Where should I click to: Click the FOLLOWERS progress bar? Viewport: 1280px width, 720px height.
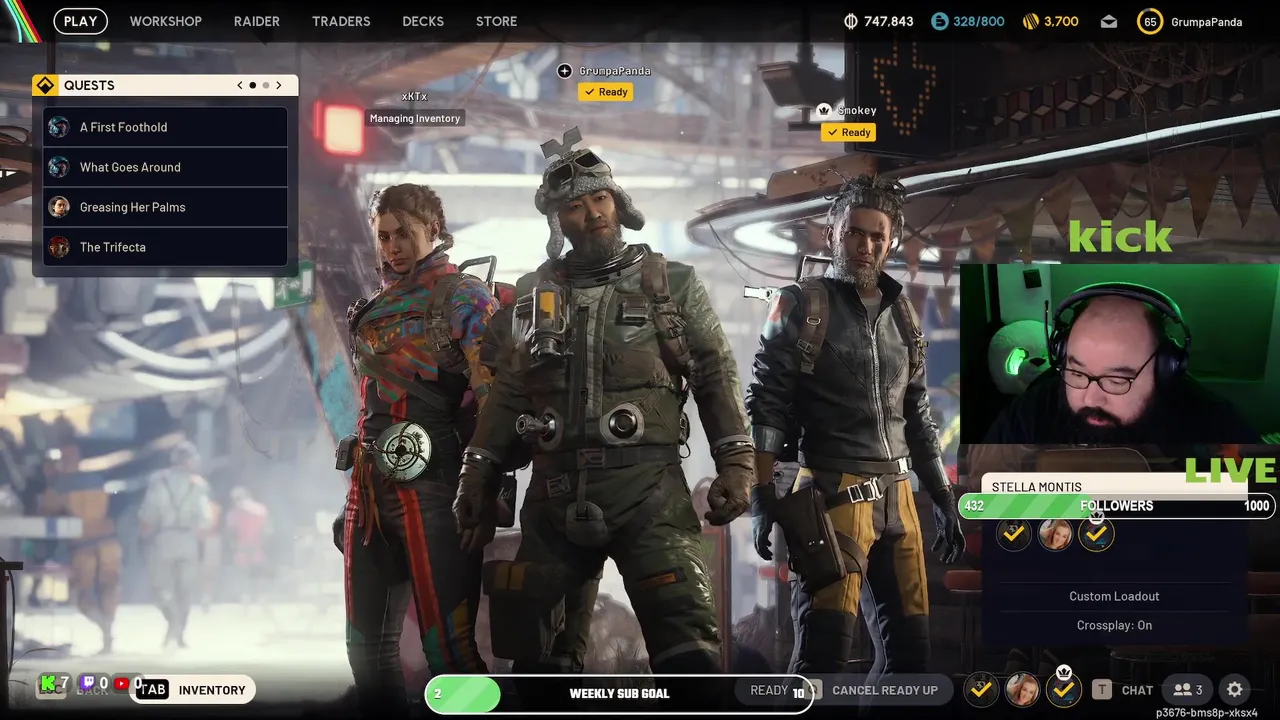coord(1116,506)
